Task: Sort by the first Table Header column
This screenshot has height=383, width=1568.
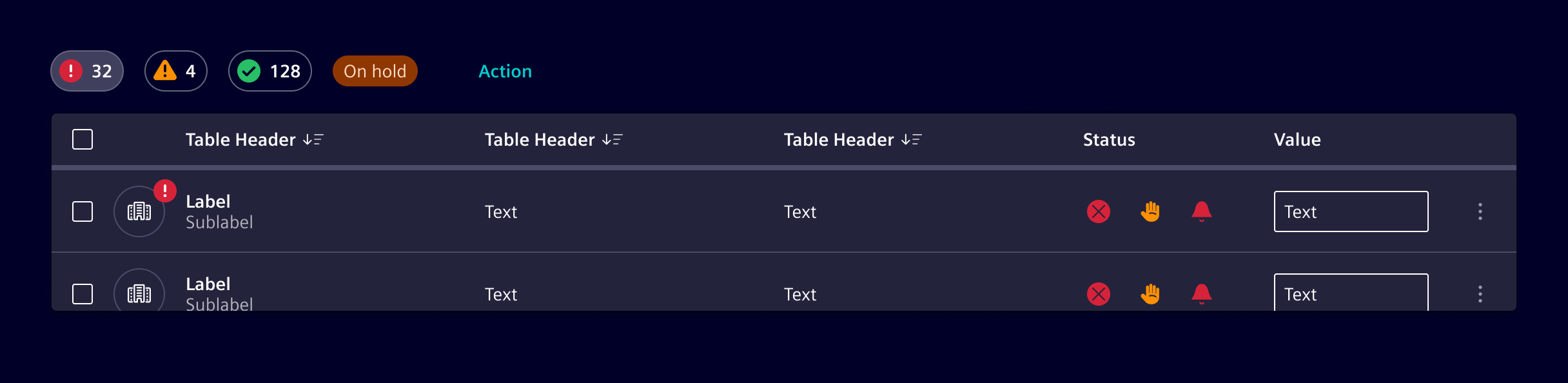Action: point(313,140)
